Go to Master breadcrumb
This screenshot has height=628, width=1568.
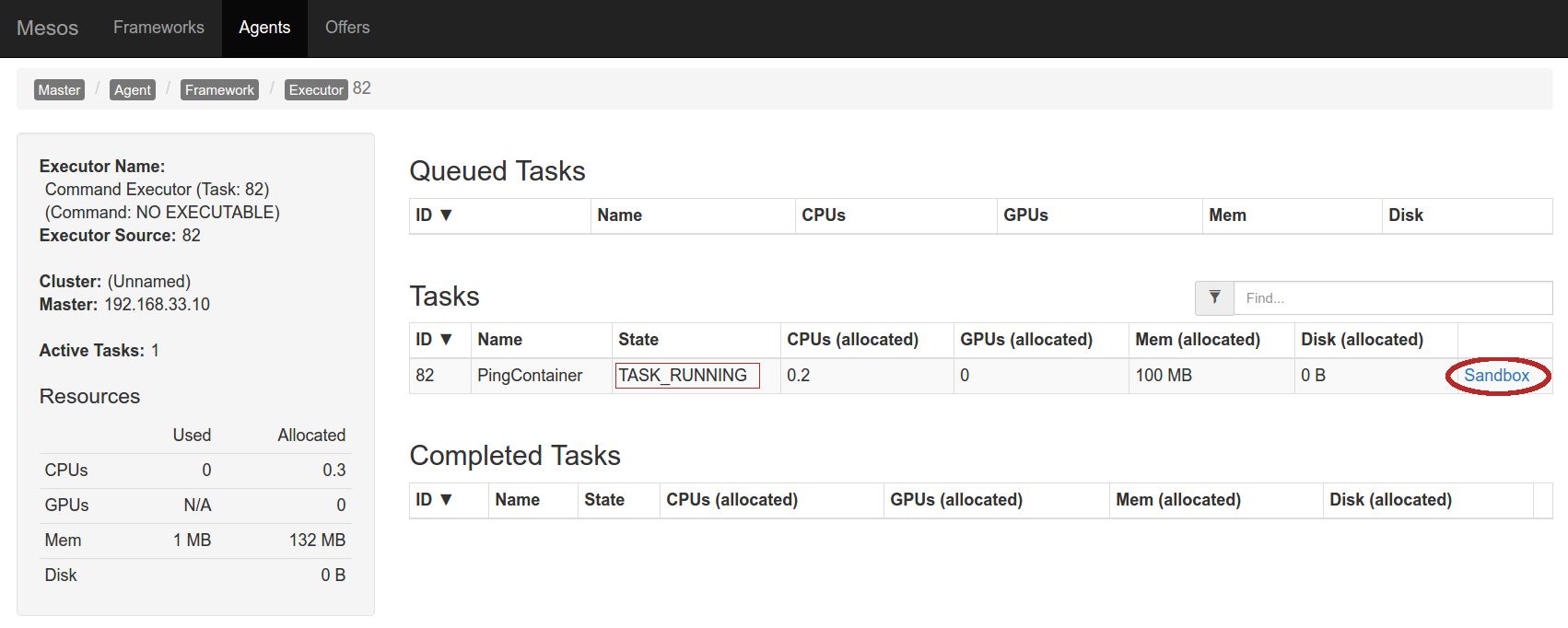tap(59, 89)
